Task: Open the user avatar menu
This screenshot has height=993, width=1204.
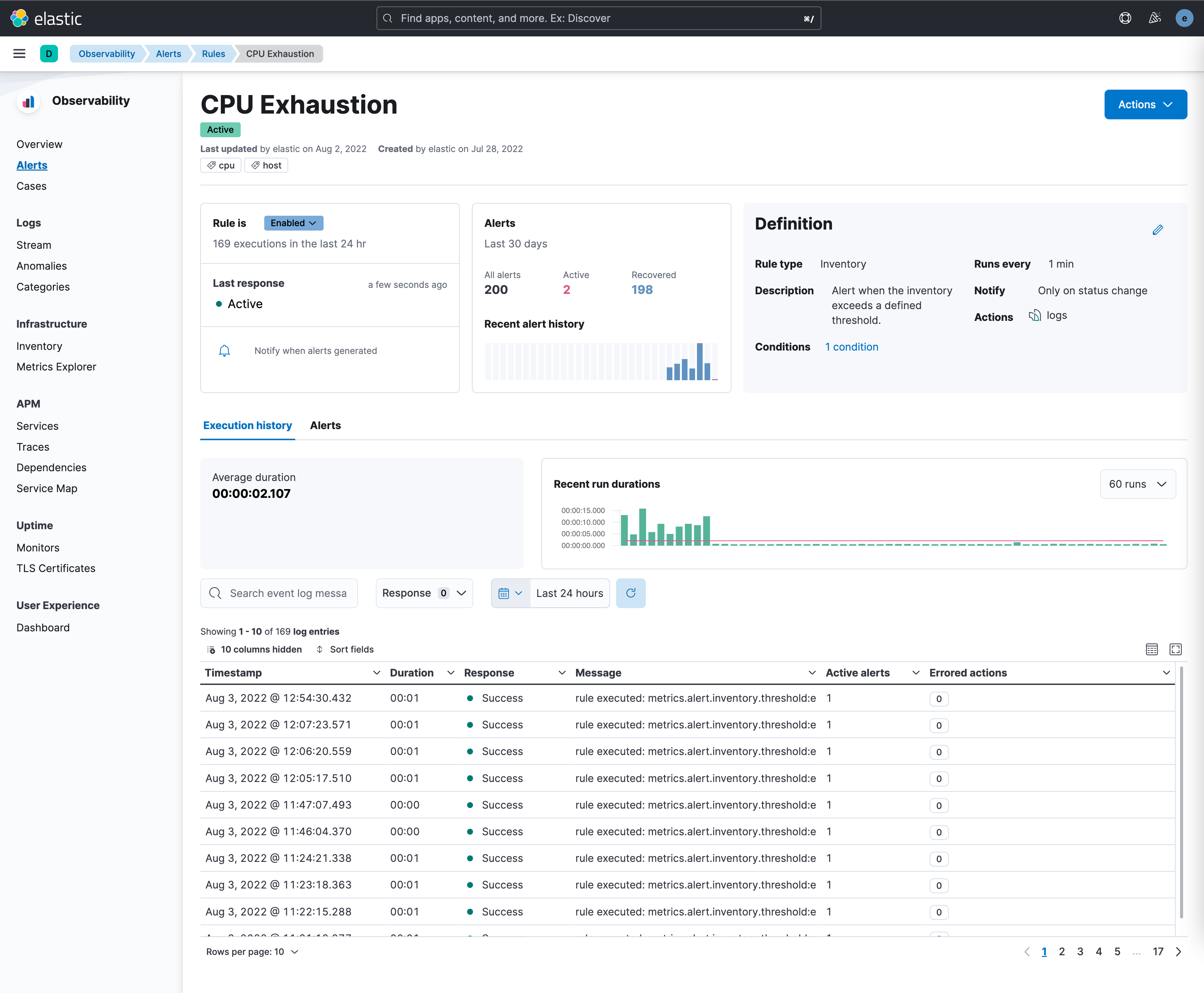Action: tap(1184, 18)
